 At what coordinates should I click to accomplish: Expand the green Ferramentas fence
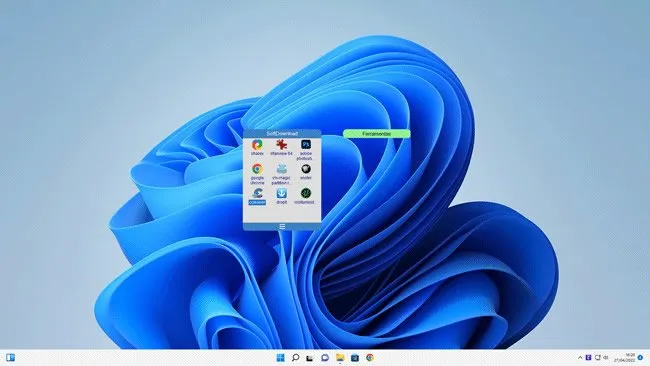tap(376, 133)
